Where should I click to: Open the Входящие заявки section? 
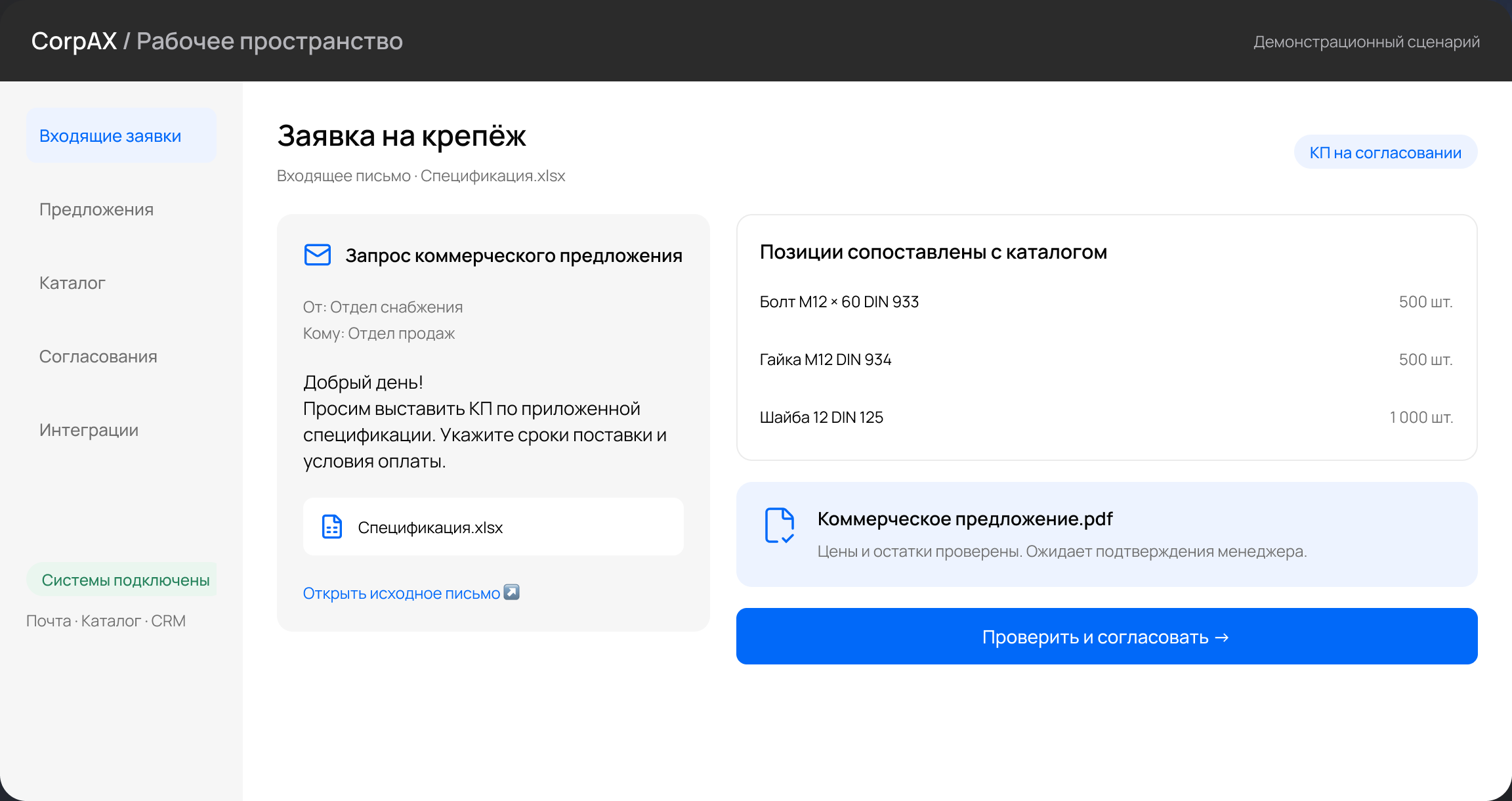coord(121,135)
